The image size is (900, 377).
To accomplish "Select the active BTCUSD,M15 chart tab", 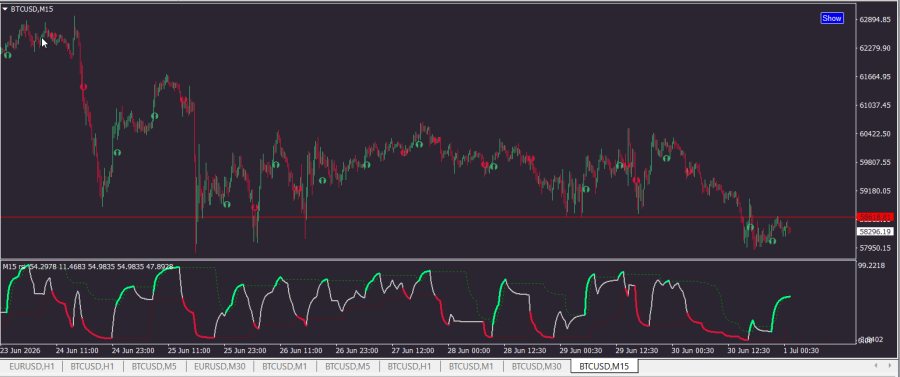I will pyautogui.click(x=604, y=366).
